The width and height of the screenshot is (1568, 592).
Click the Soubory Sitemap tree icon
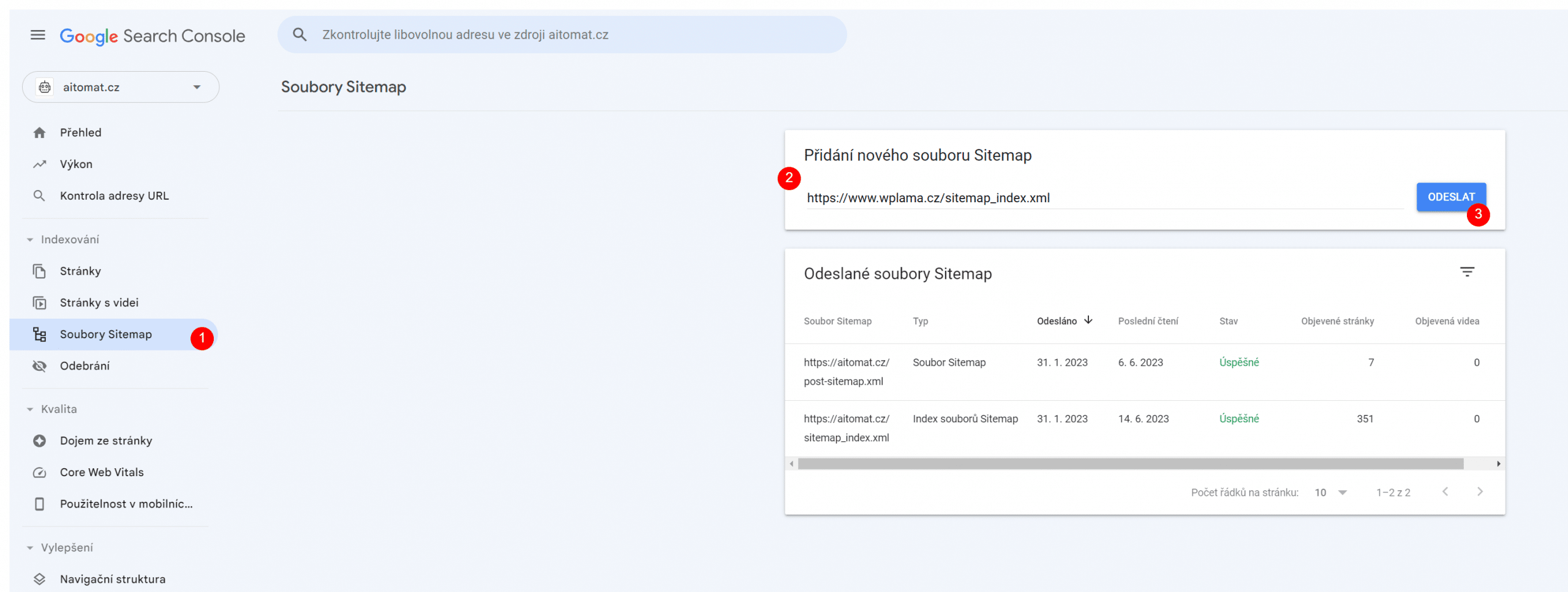click(40, 334)
